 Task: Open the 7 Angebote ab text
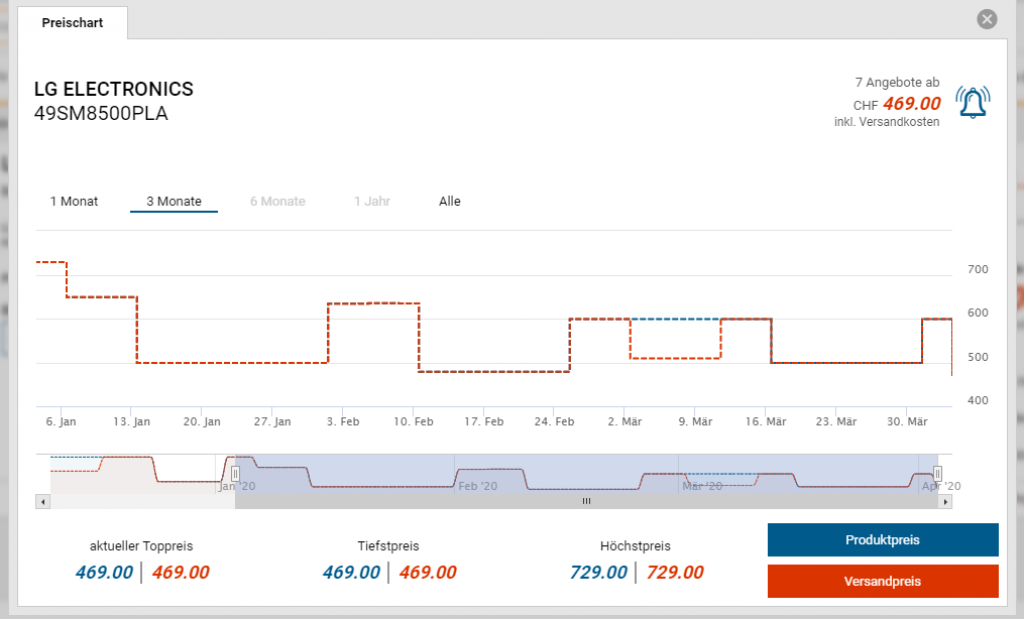897,82
